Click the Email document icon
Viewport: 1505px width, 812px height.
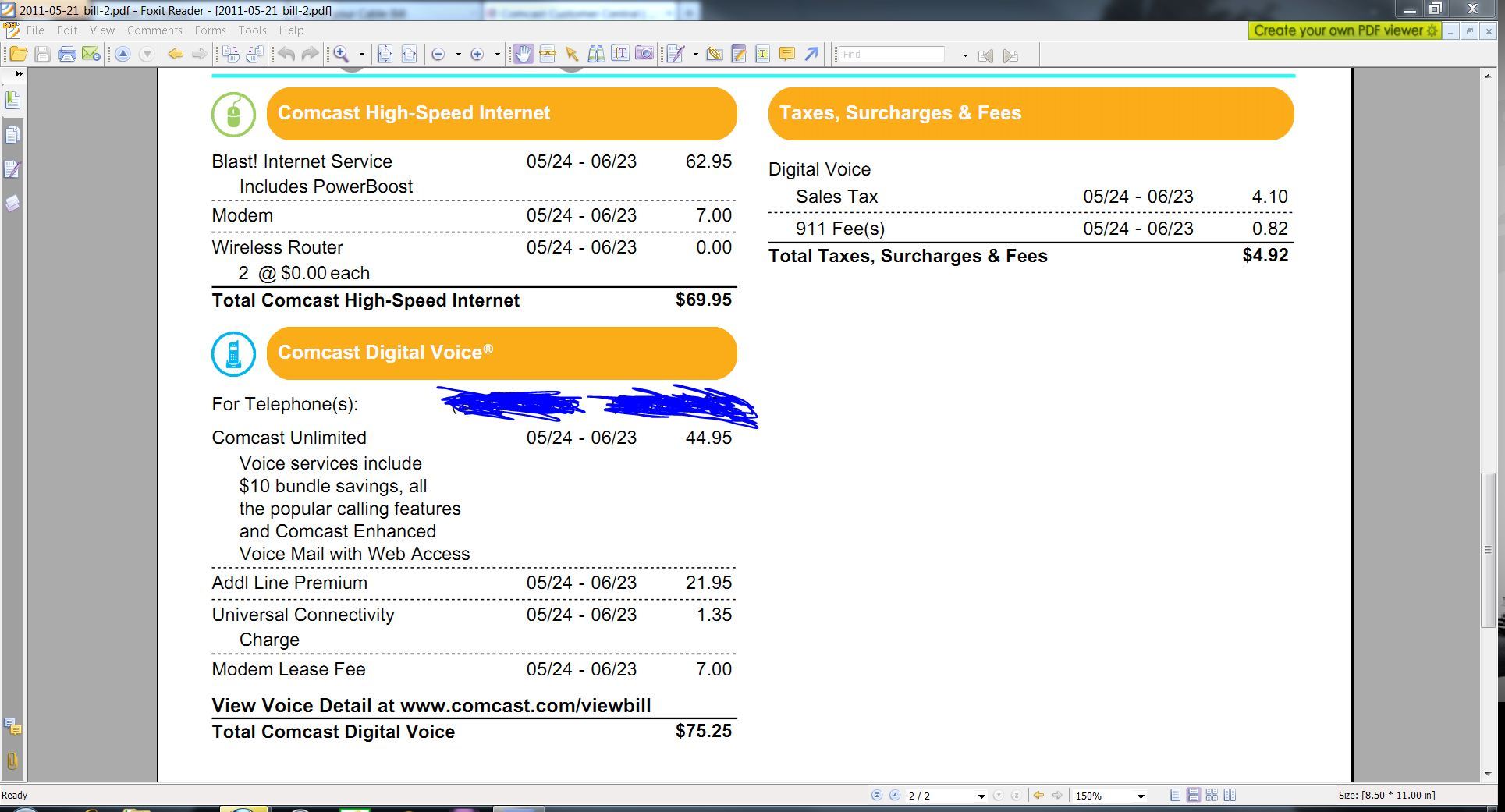coord(91,54)
